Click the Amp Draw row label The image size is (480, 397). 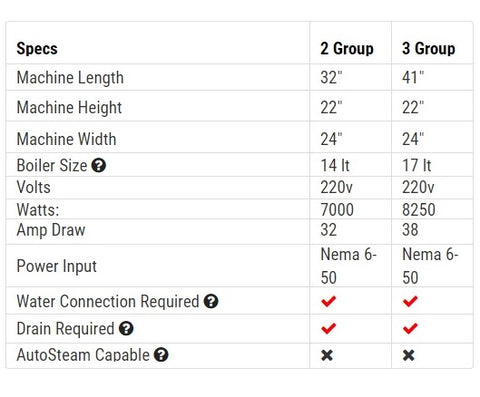pyautogui.click(x=51, y=230)
